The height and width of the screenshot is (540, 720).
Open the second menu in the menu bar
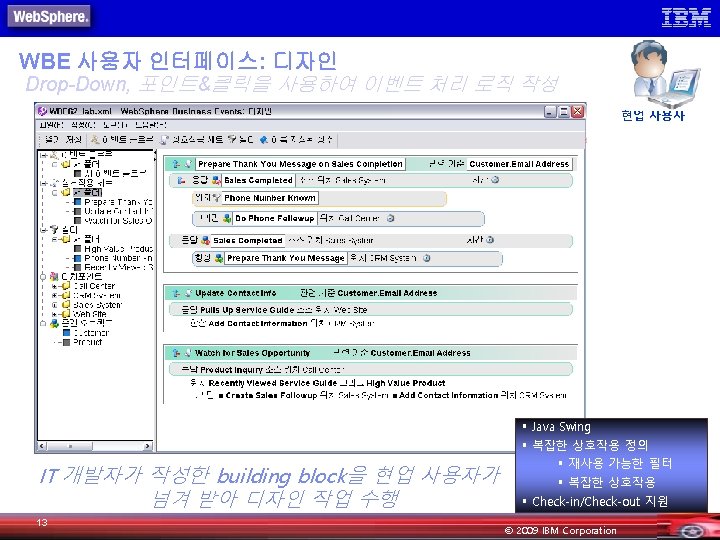[x=83, y=125]
